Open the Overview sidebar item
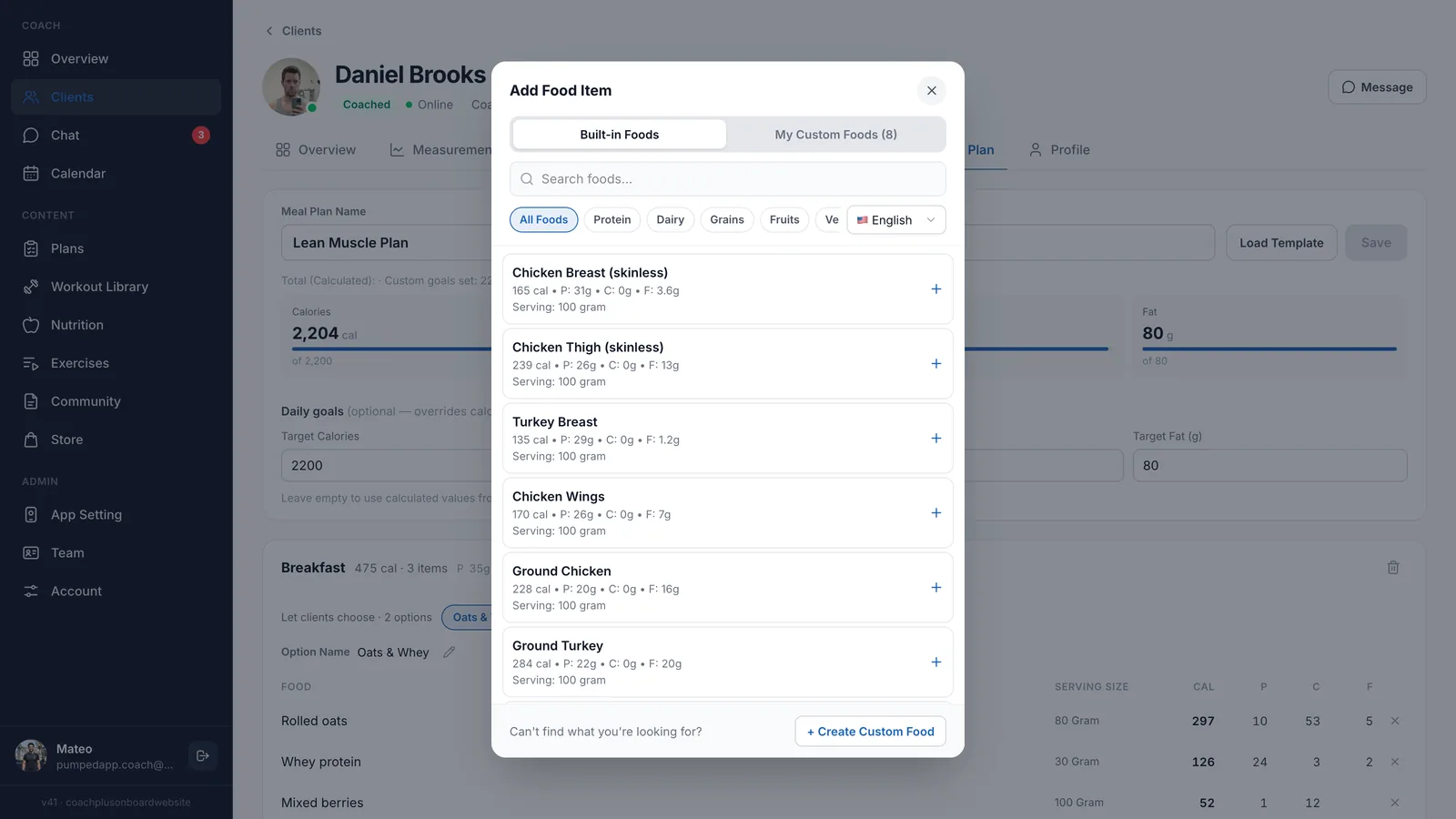Viewport: 1456px width, 819px height. 116,59
